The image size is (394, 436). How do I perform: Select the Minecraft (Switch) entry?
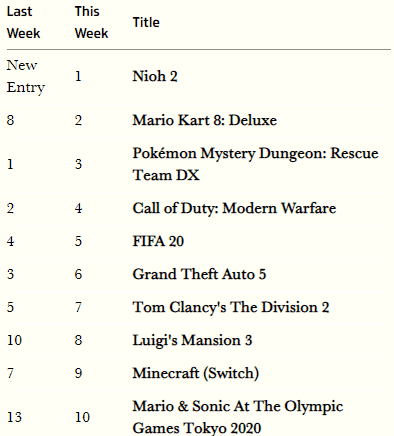[x=196, y=373]
